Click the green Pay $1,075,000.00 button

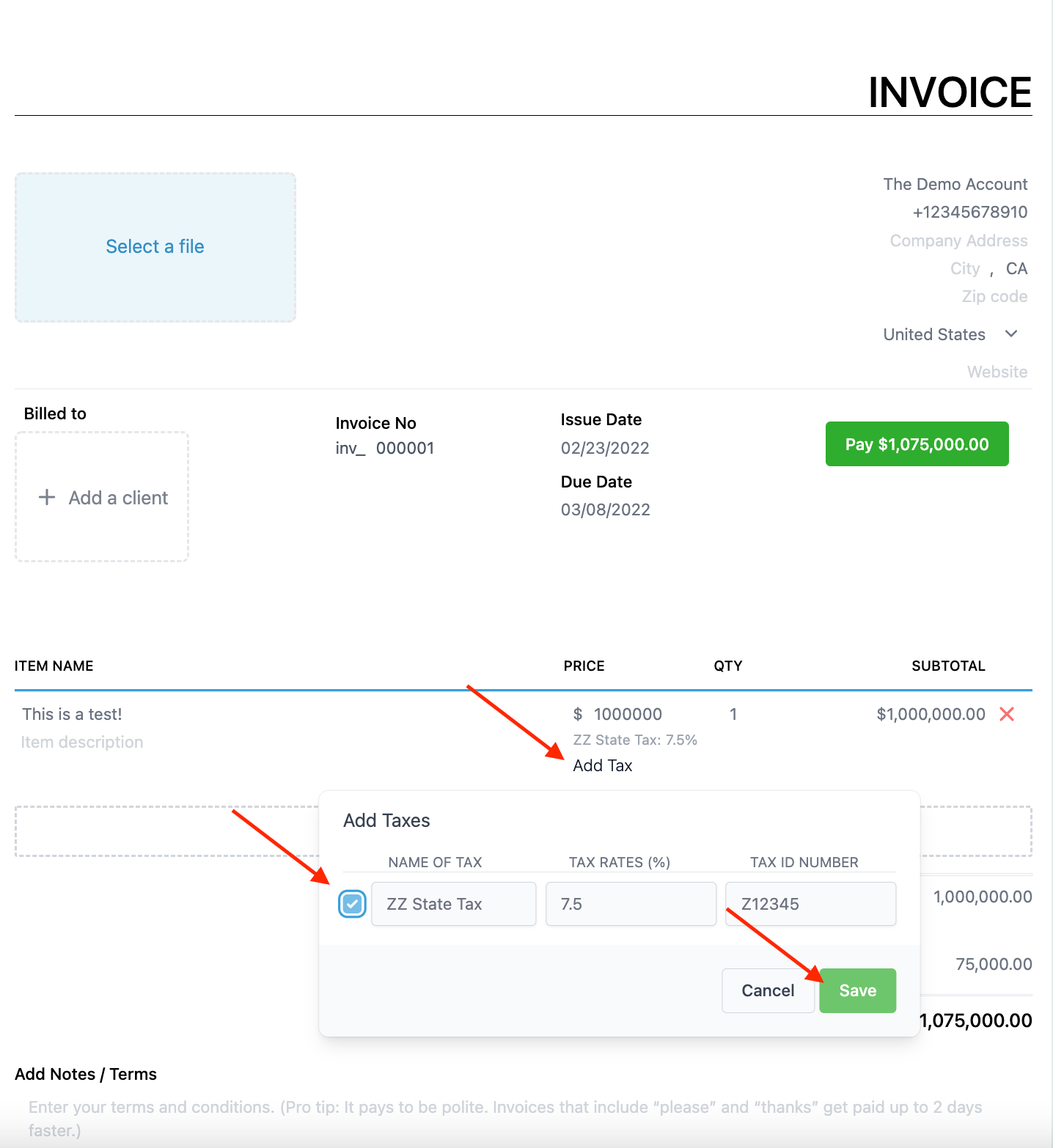[917, 444]
